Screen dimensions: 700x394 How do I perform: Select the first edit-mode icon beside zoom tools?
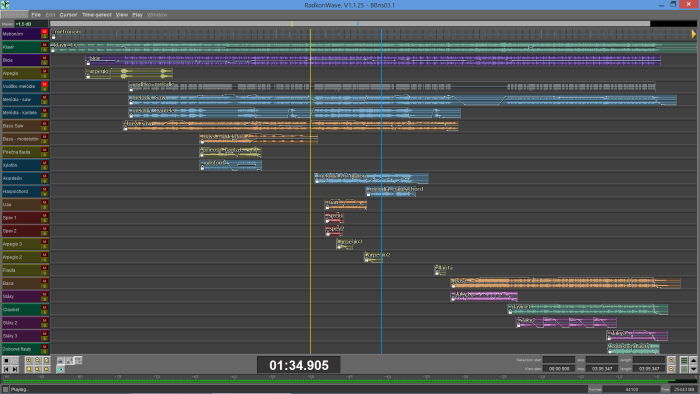(61, 361)
